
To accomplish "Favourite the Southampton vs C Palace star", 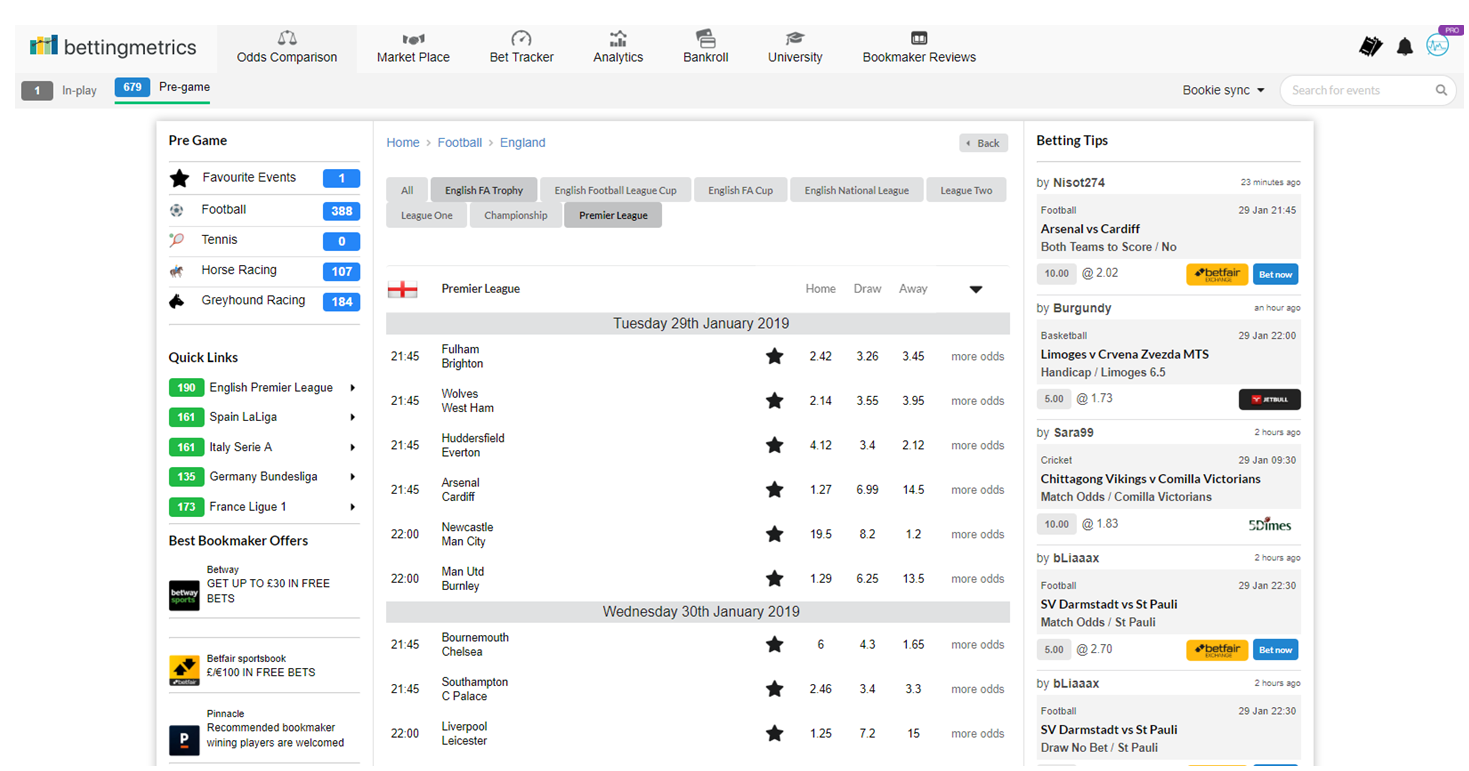I will 774,689.
